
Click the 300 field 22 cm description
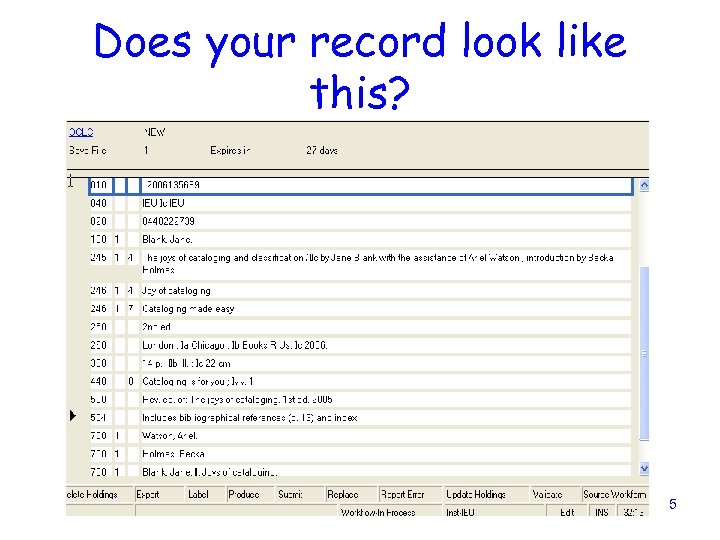click(386, 363)
